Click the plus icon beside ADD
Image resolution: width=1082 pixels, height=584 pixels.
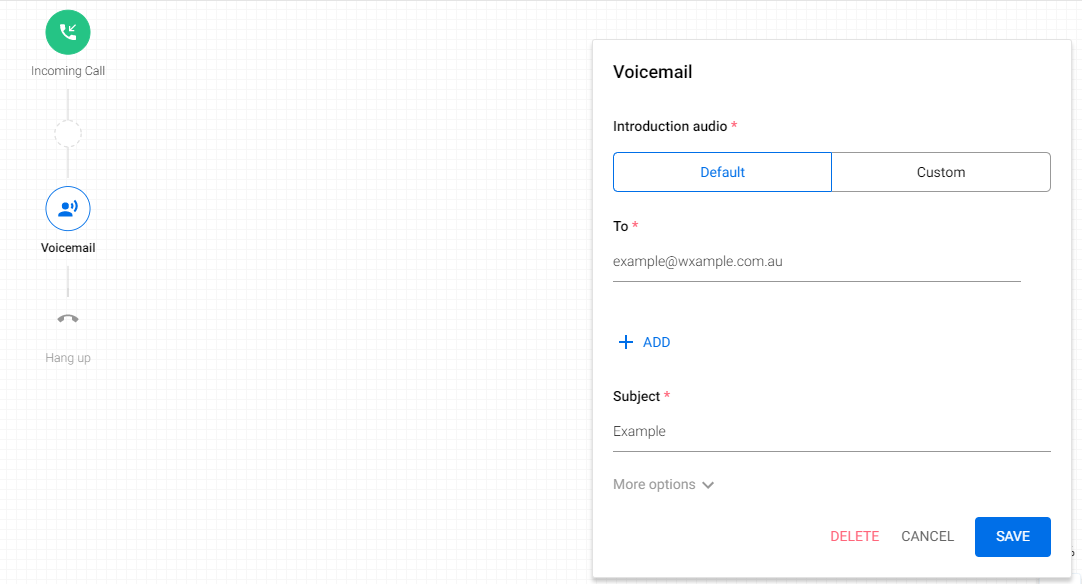(x=626, y=342)
